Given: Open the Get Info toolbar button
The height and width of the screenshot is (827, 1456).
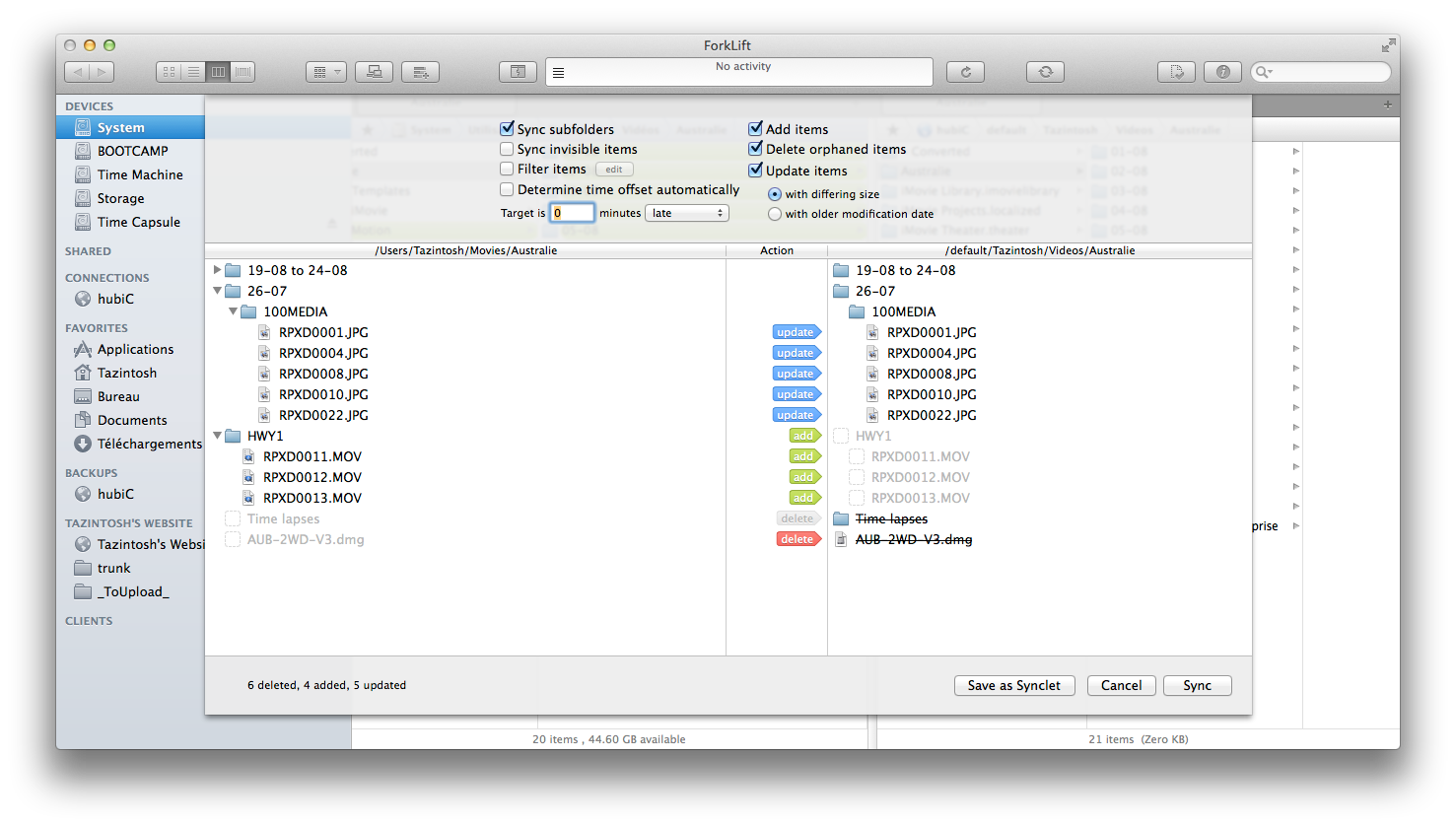Looking at the screenshot, I should click(1222, 72).
